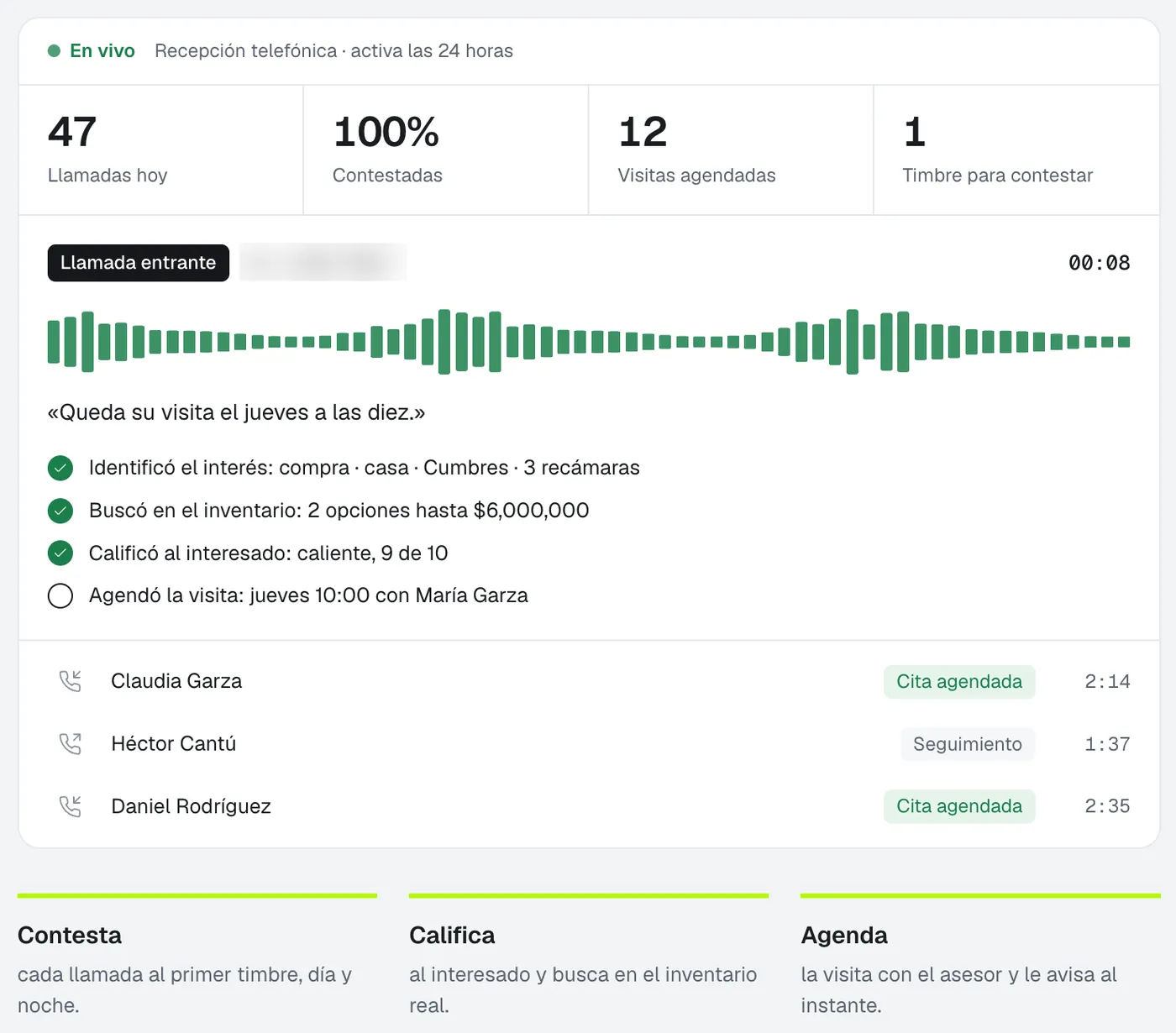Click the text Calificó al interesado: caliente, 9 de 10

(269, 553)
